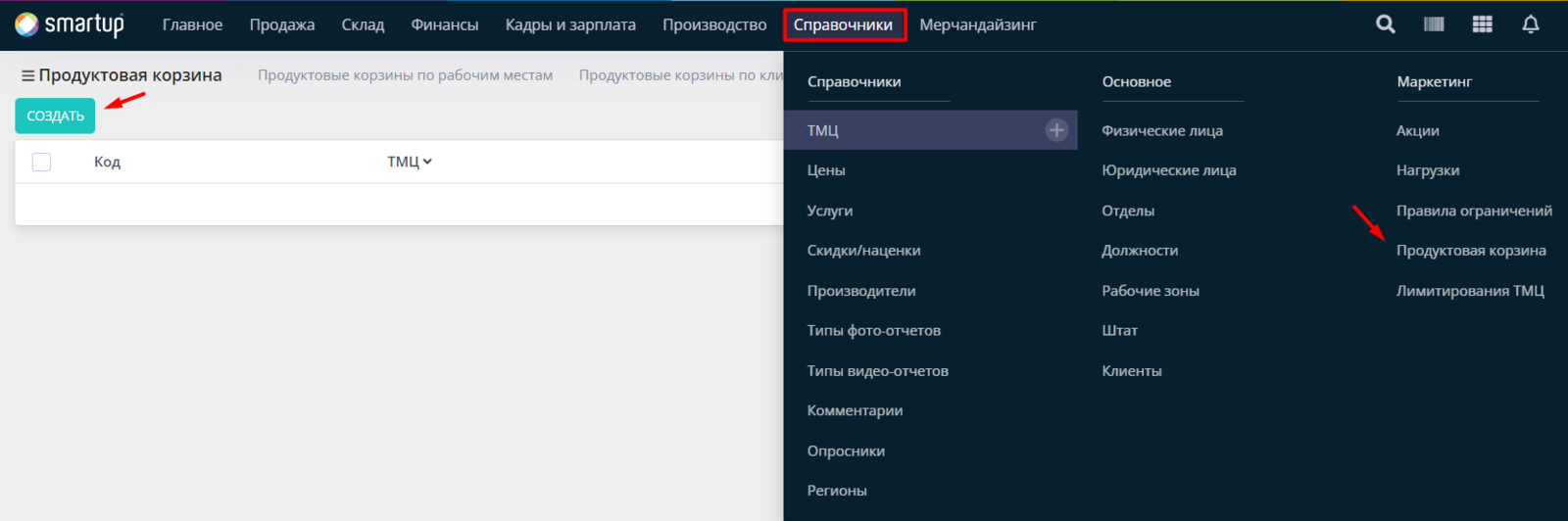The image size is (1568, 521).
Task: Click the Маркетинг section heading
Action: tap(1435, 81)
